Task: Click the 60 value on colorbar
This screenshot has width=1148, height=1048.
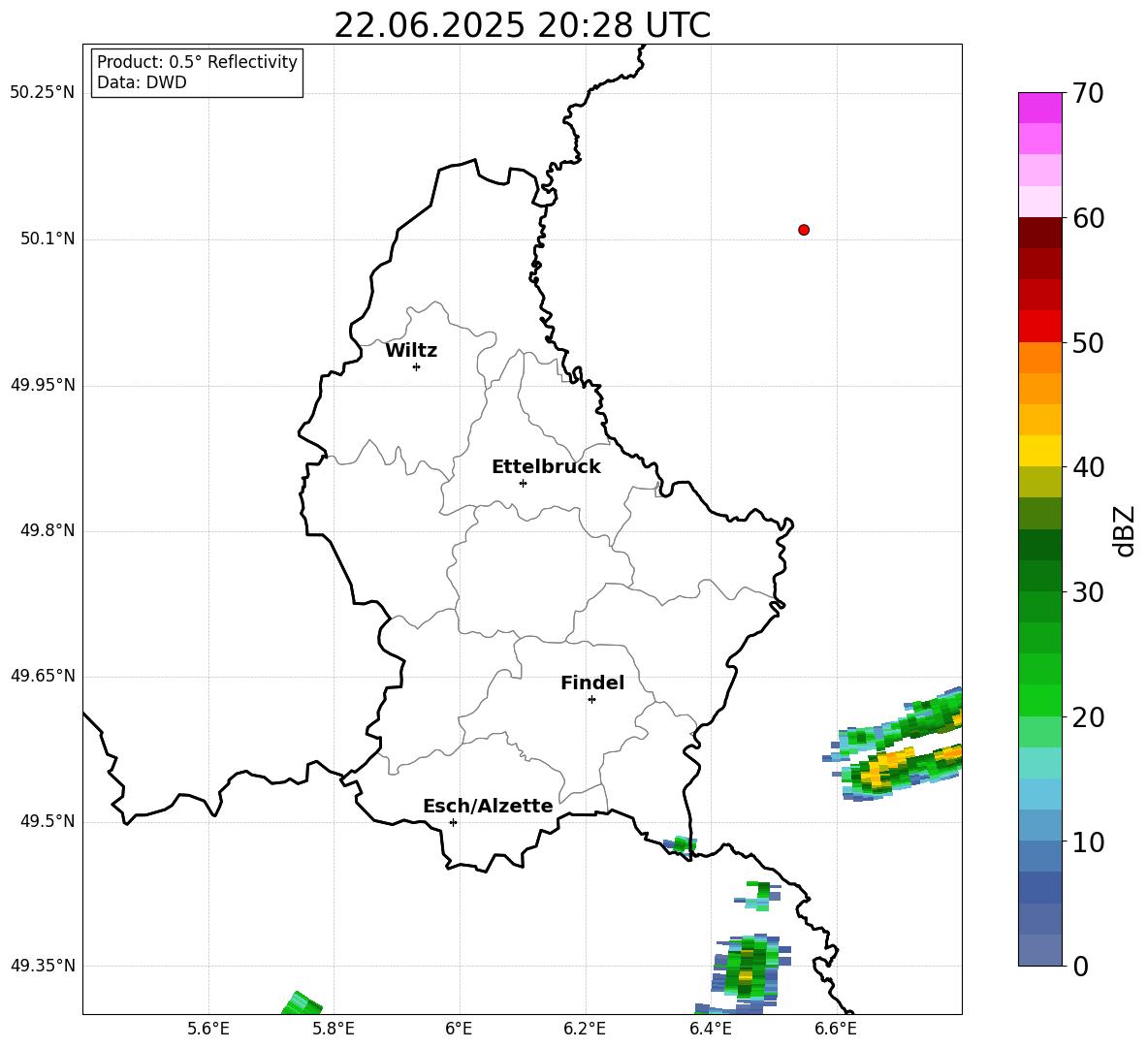Action: (x=1088, y=218)
